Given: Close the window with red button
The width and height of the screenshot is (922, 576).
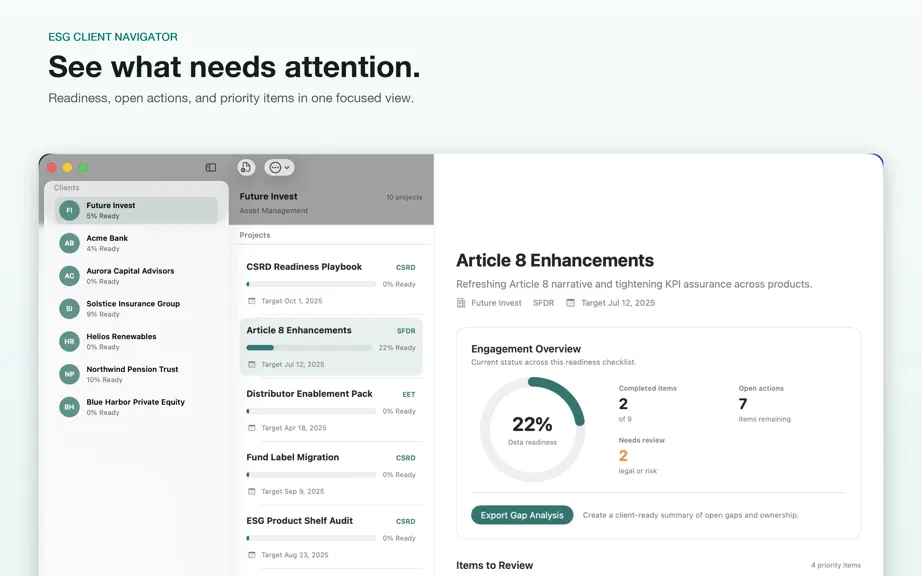Looking at the screenshot, I should click(x=52, y=168).
